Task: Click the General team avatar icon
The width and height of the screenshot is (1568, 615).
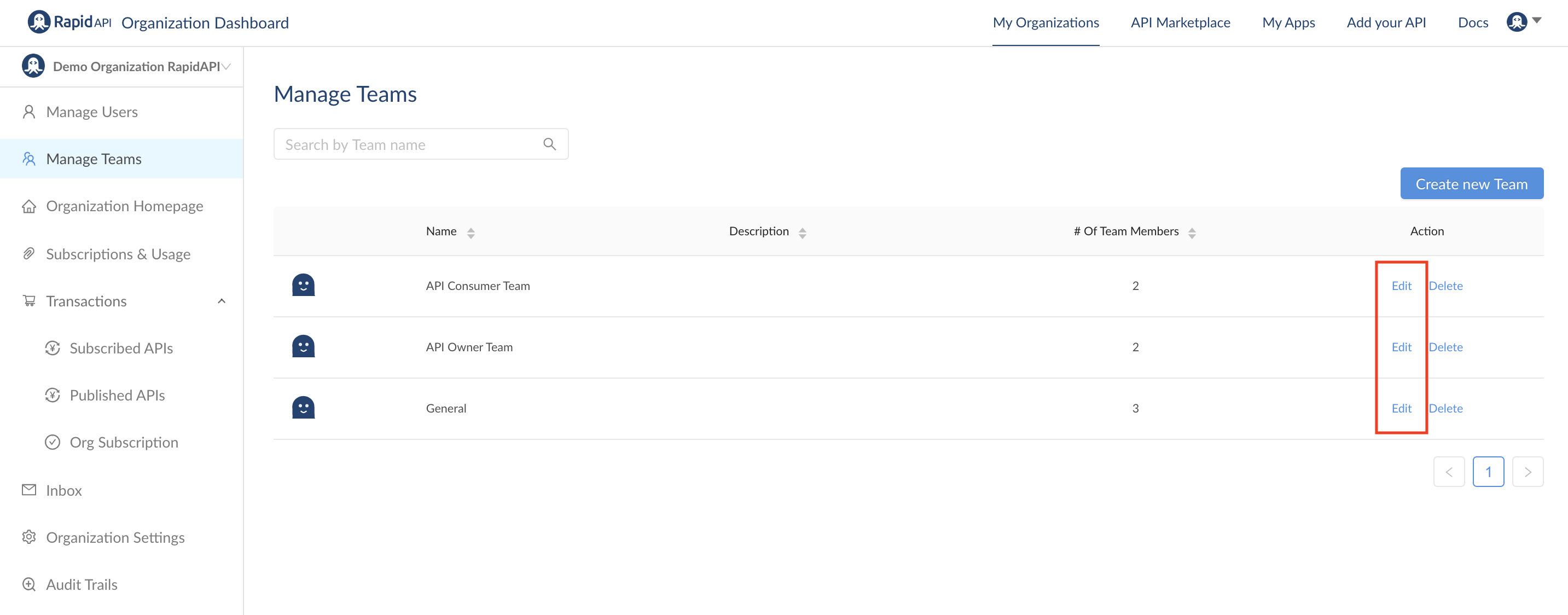Action: click(x=303, y=408)
